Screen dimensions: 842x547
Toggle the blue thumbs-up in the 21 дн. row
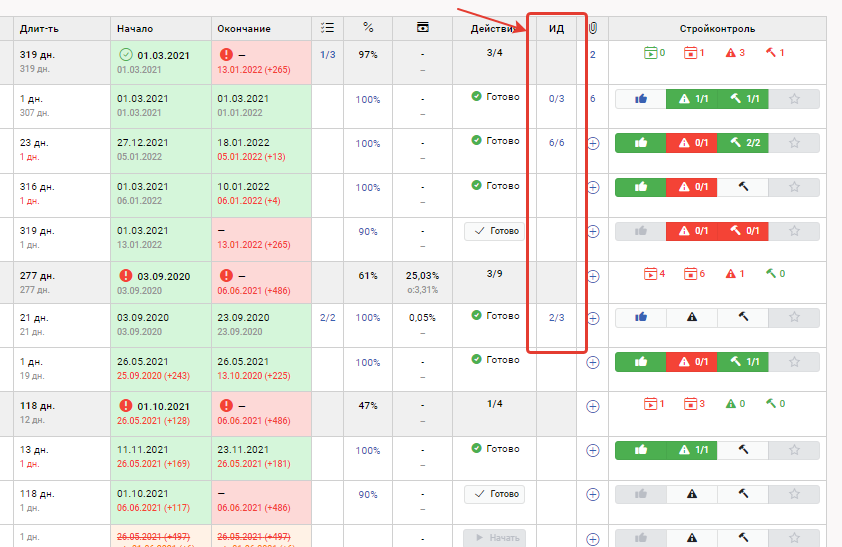pos(640,317)
